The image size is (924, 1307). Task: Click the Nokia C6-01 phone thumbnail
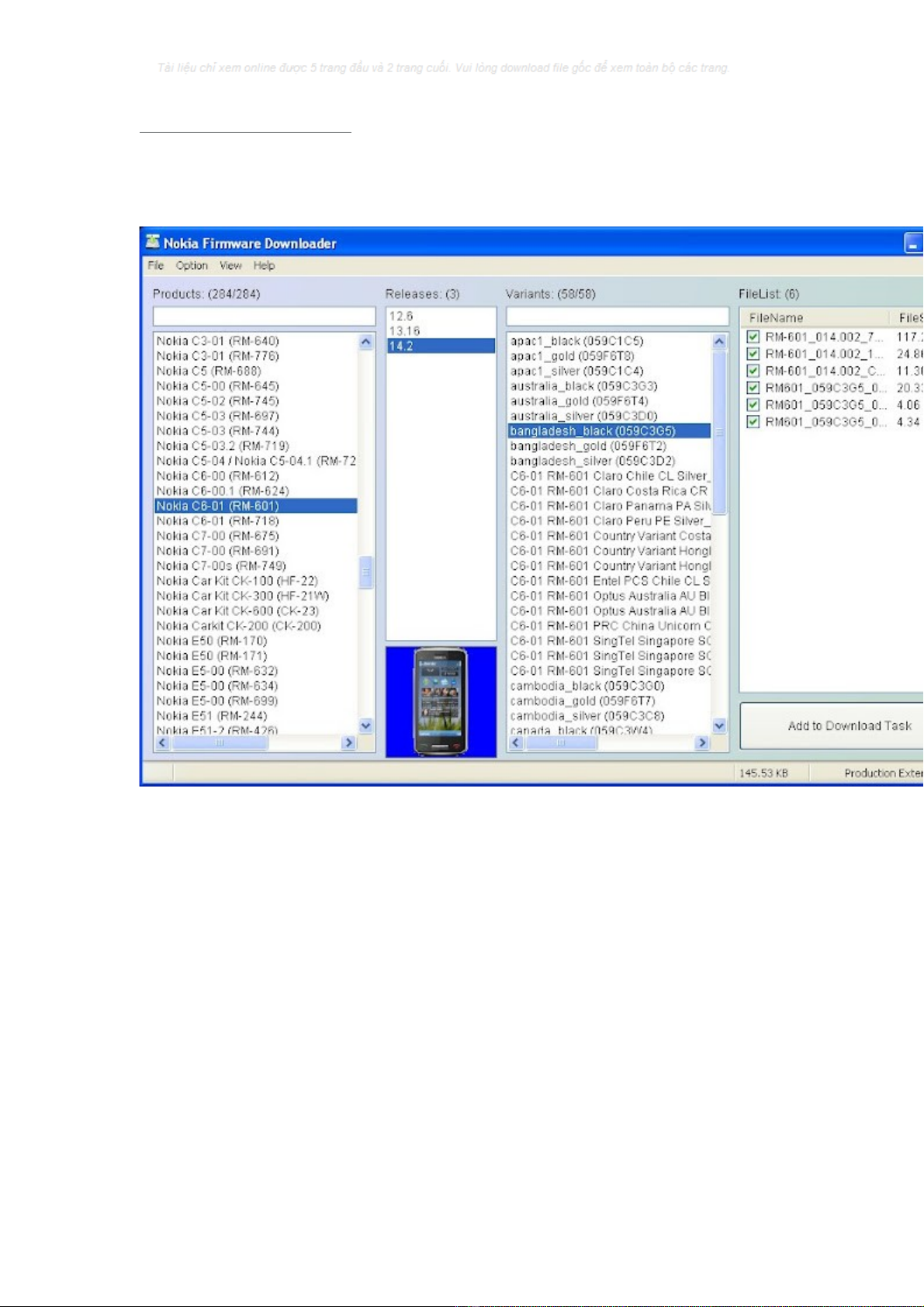point(441,702)
